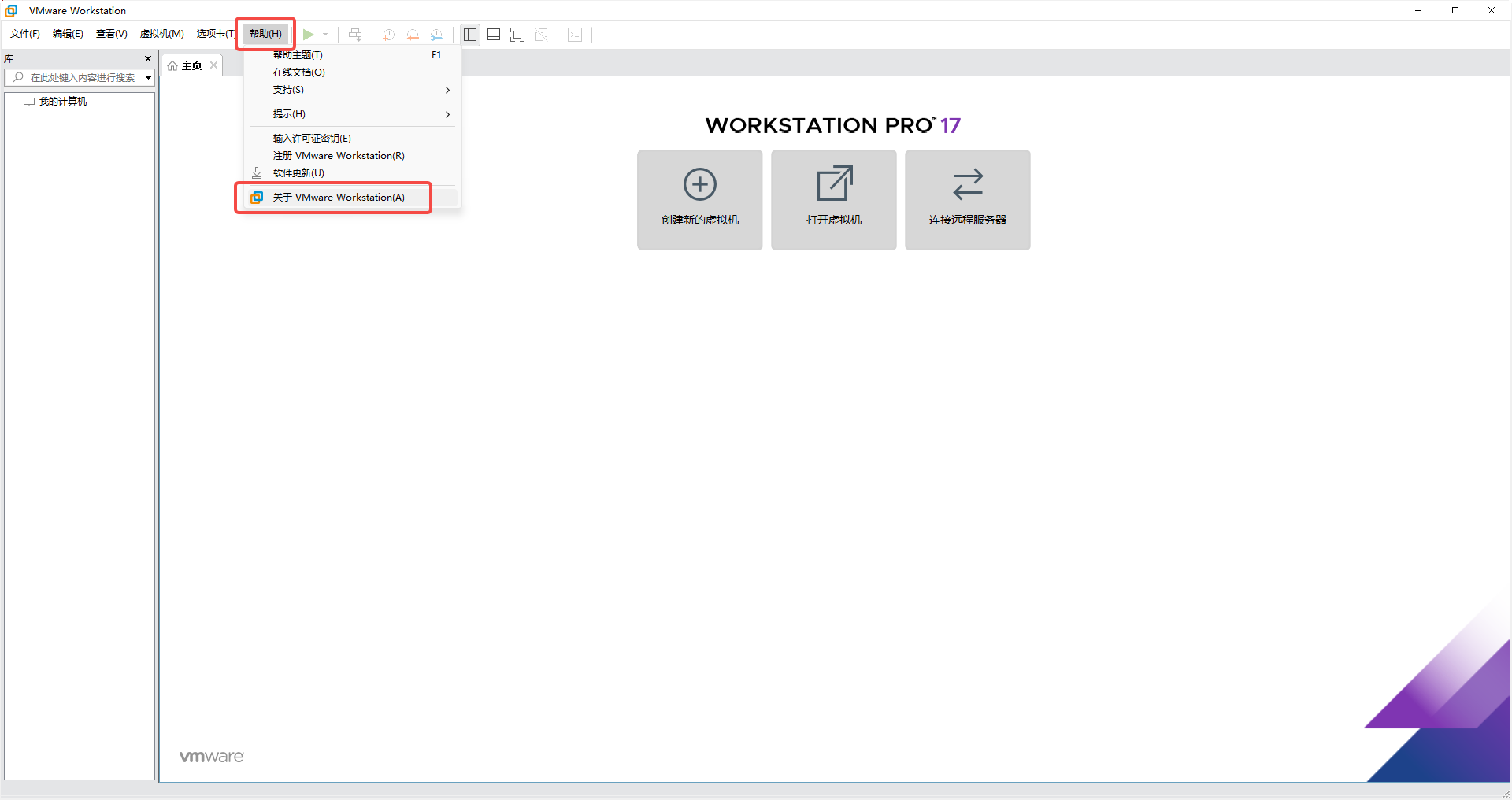Expand the 支持(S) submenu
The image size is (1512, 800).
pyautogui.click(x=353, y=90)
